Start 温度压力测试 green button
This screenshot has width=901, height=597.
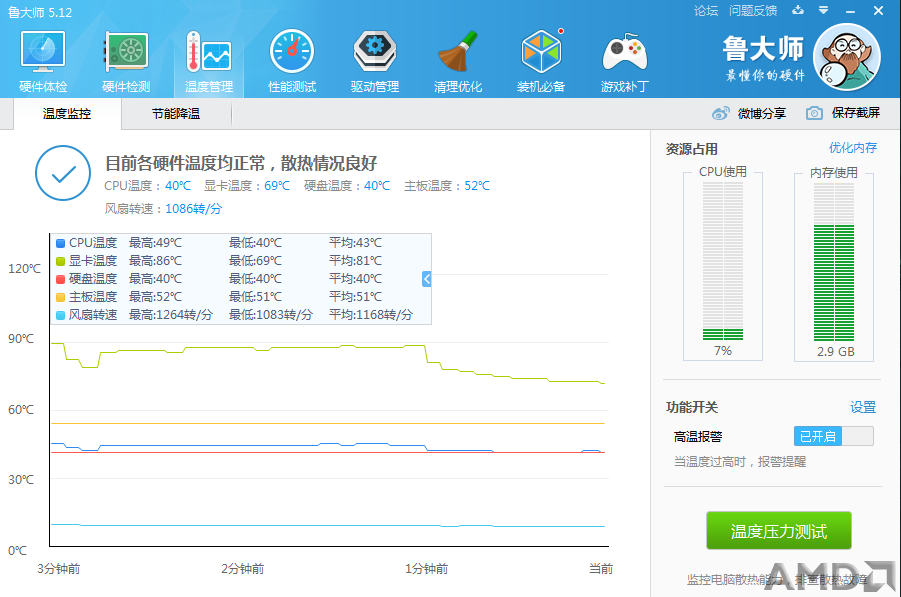779,531
